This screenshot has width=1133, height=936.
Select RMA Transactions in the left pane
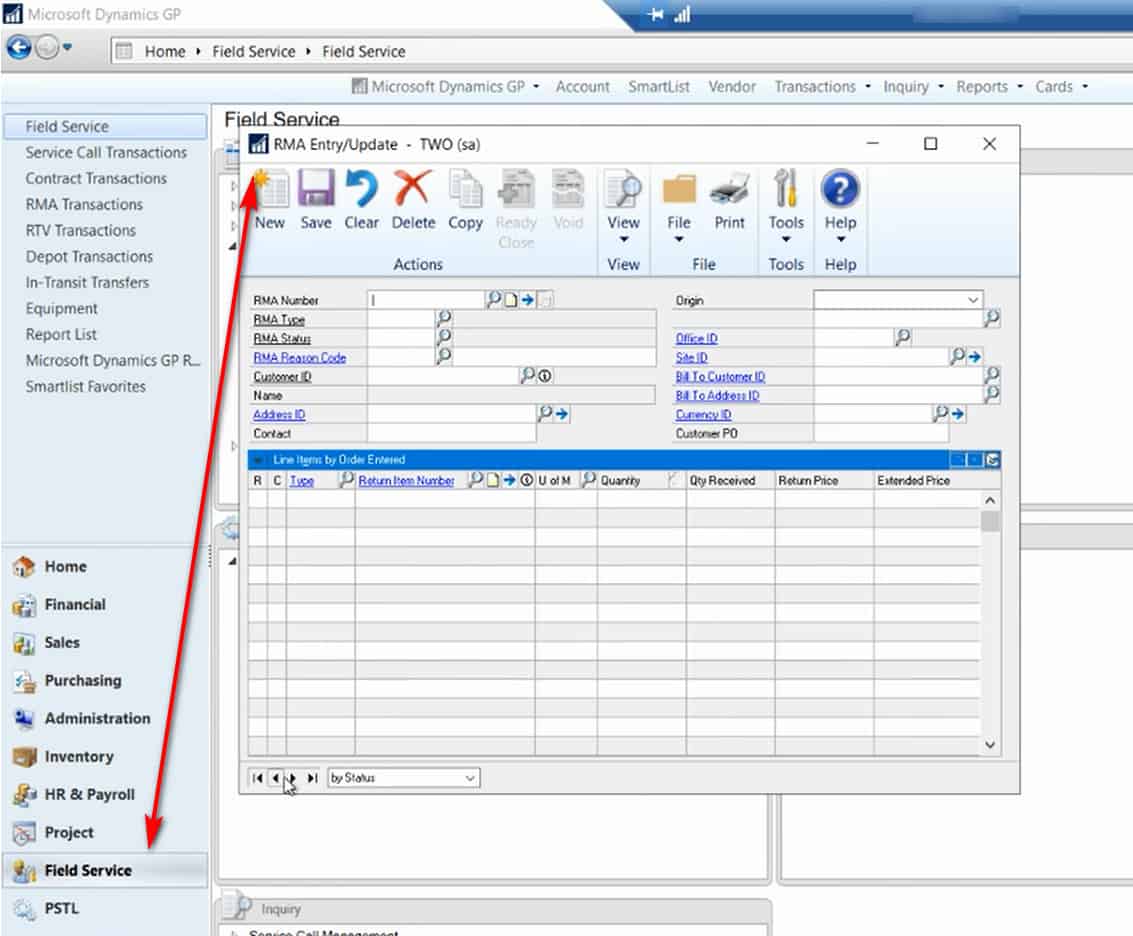[84, 205]
